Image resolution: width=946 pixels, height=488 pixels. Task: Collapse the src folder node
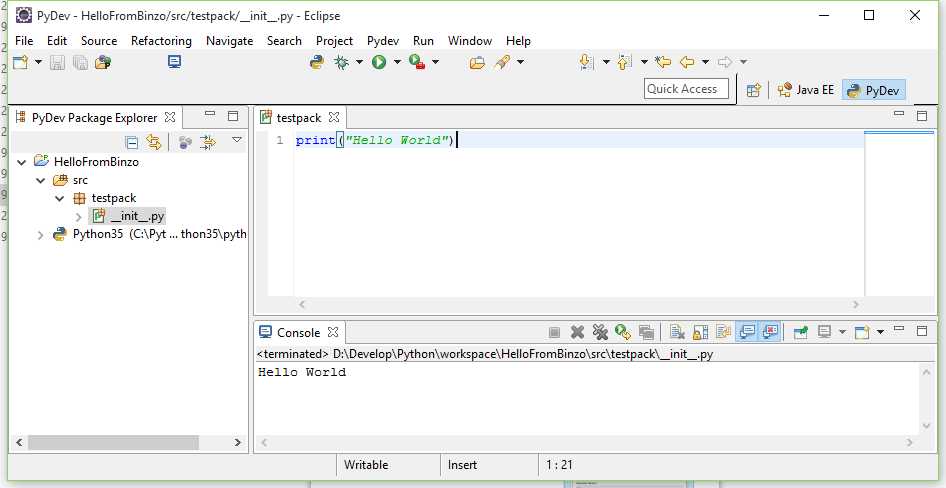tap(40, 180)
